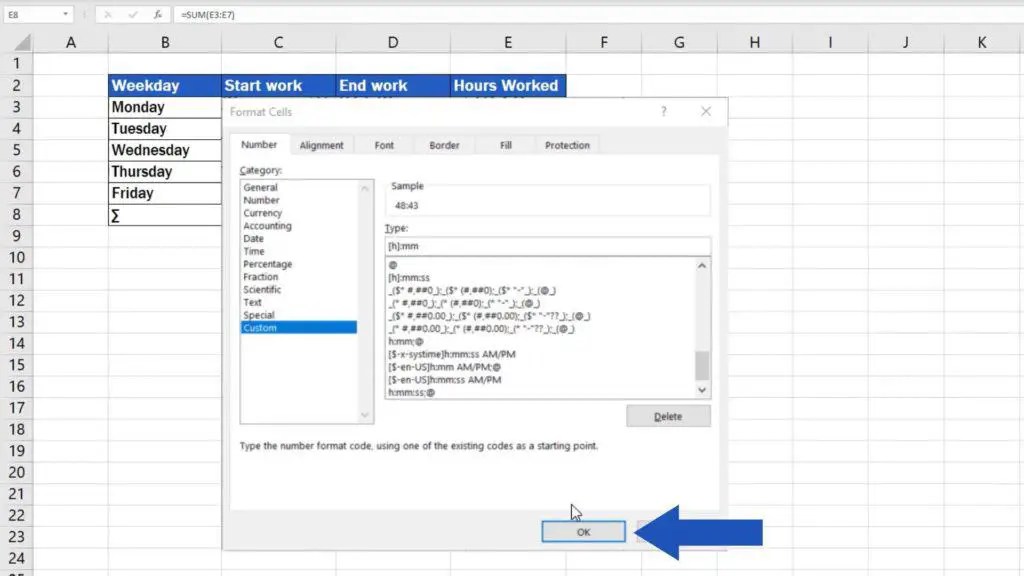This screenshot has width=1024, height=576.
Task: Click the Select All triangle above row headers
Action: coord(24,42)
